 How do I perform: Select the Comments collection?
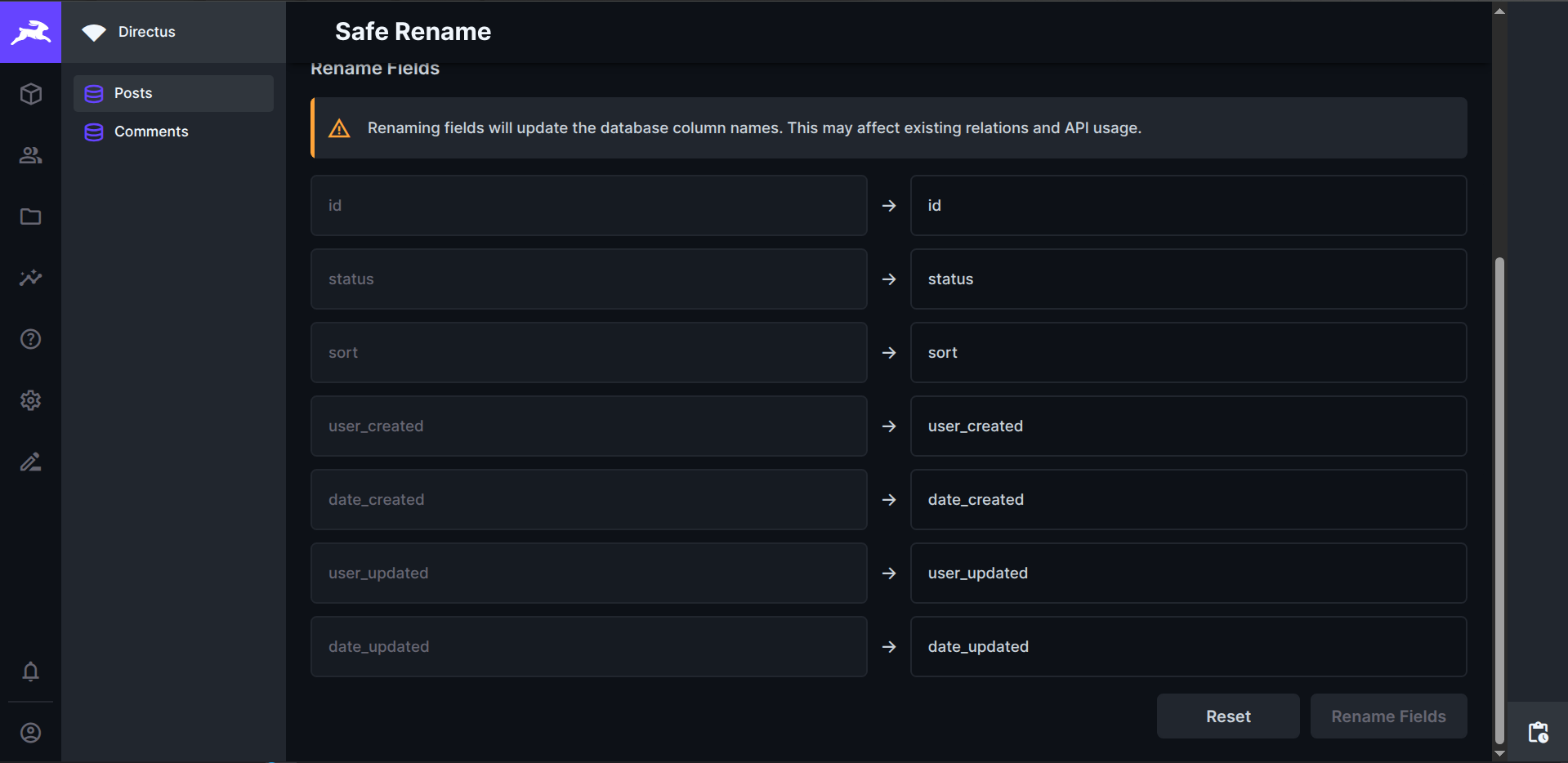(x=173, y=132)
